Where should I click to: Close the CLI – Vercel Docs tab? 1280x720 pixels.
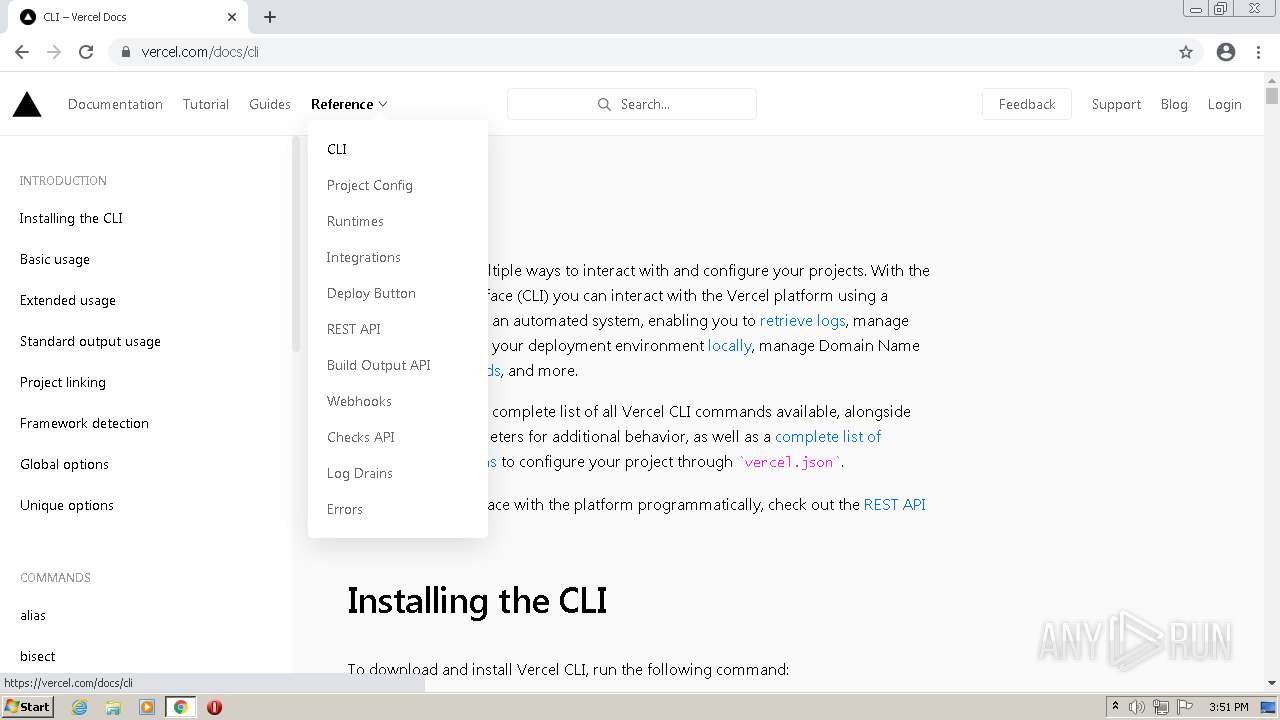coord(231,17)
